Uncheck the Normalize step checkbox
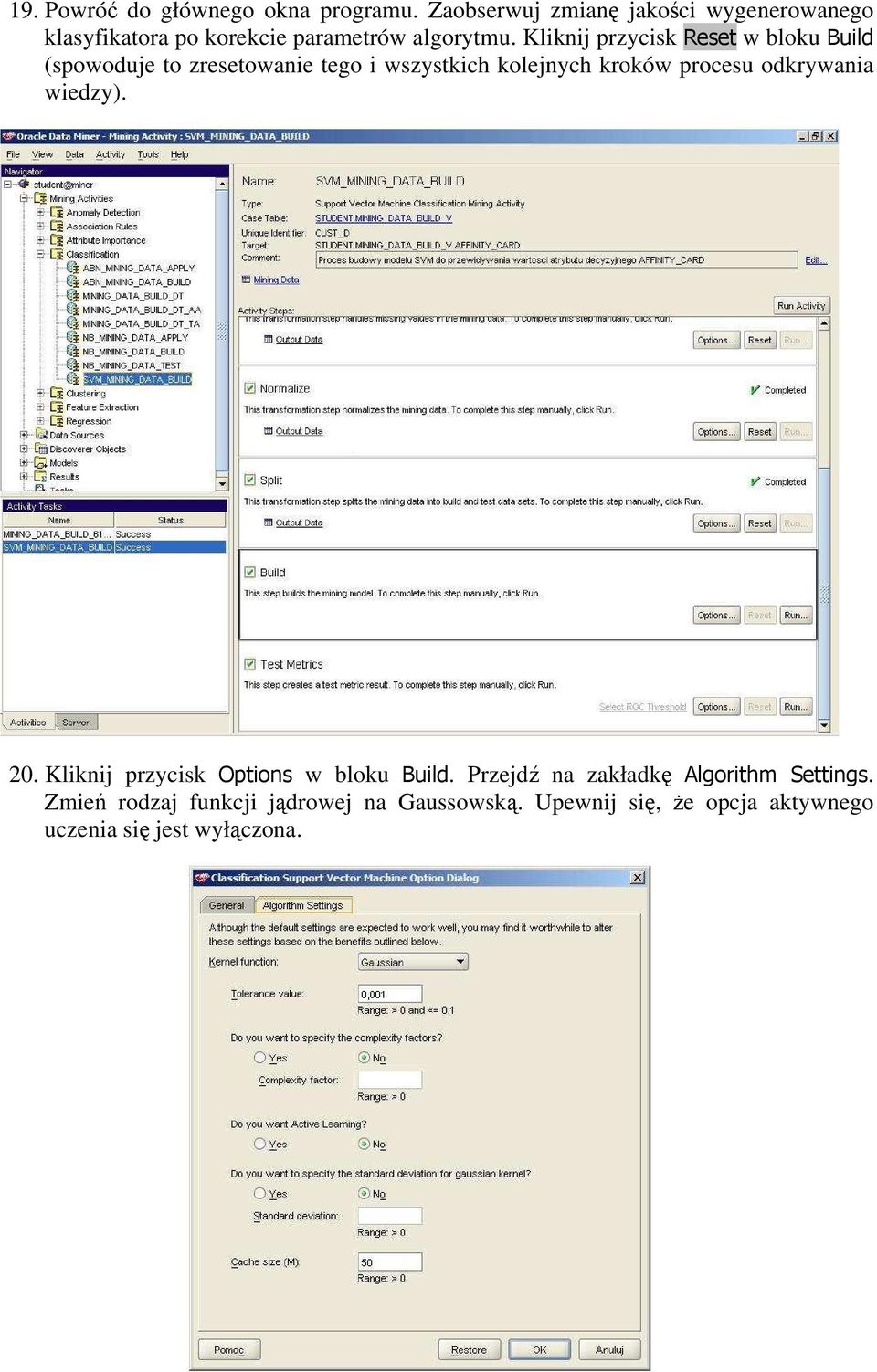The width and height of the screenshot is (877, 1372). point(249,388)
